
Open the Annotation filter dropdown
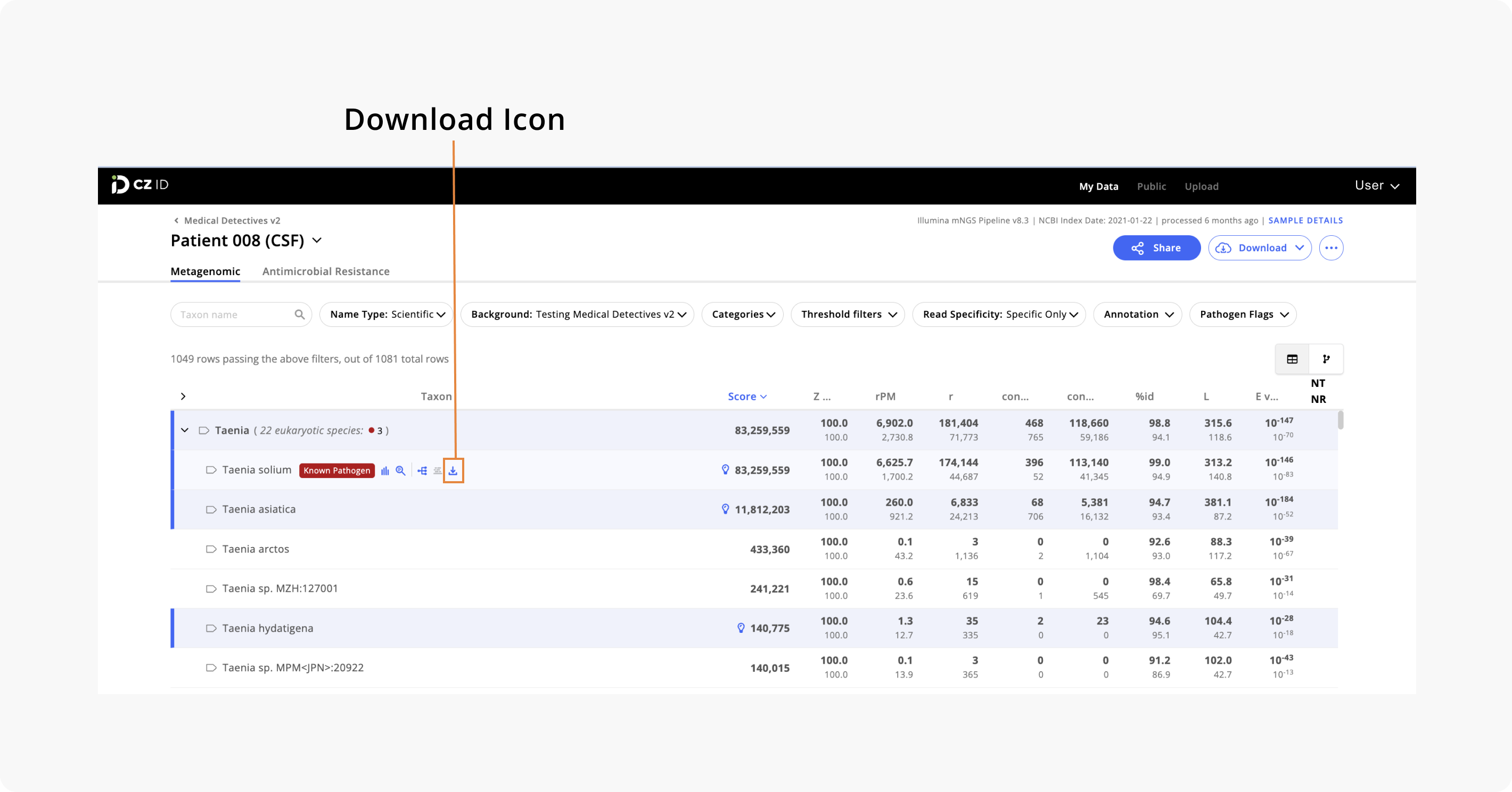tap(1138, 315)
